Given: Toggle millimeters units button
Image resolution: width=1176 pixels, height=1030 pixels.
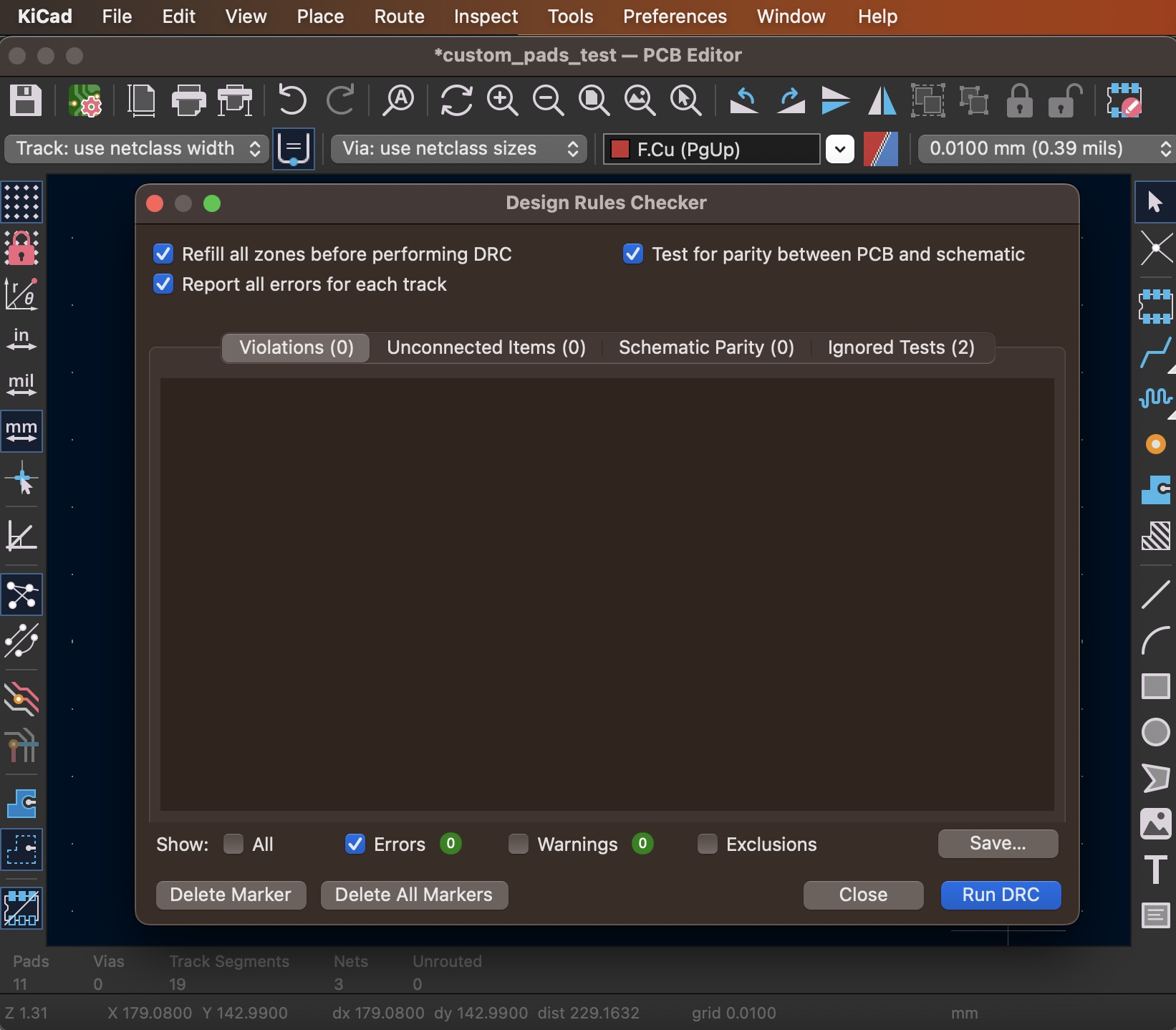Looking at the screenshot, I should point(21,431).
